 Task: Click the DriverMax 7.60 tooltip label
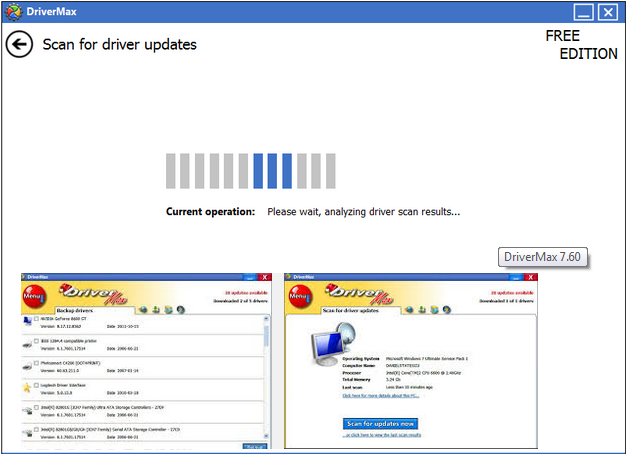[x=542, y=257]
